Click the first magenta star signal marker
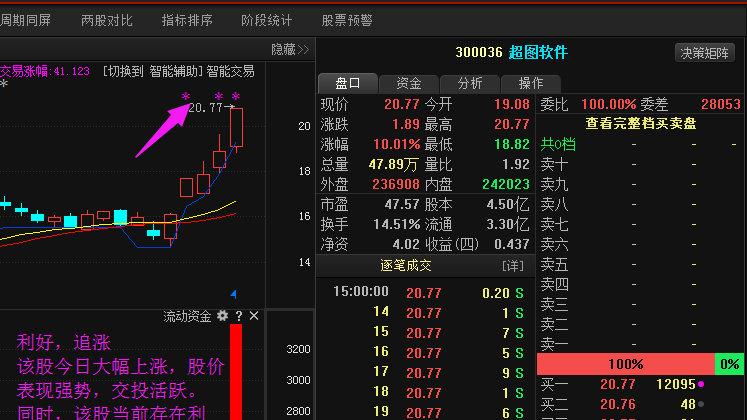747x420 pixels. click(x=185, y=97)
